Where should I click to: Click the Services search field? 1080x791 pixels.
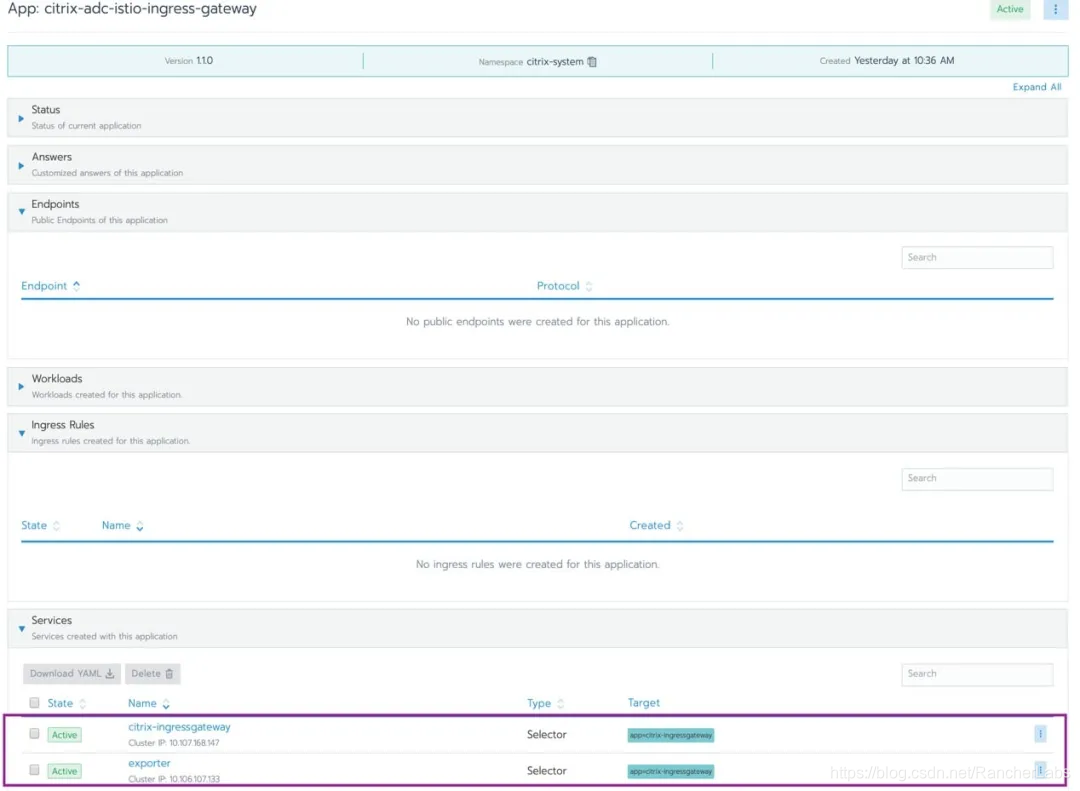click(976, 674)
